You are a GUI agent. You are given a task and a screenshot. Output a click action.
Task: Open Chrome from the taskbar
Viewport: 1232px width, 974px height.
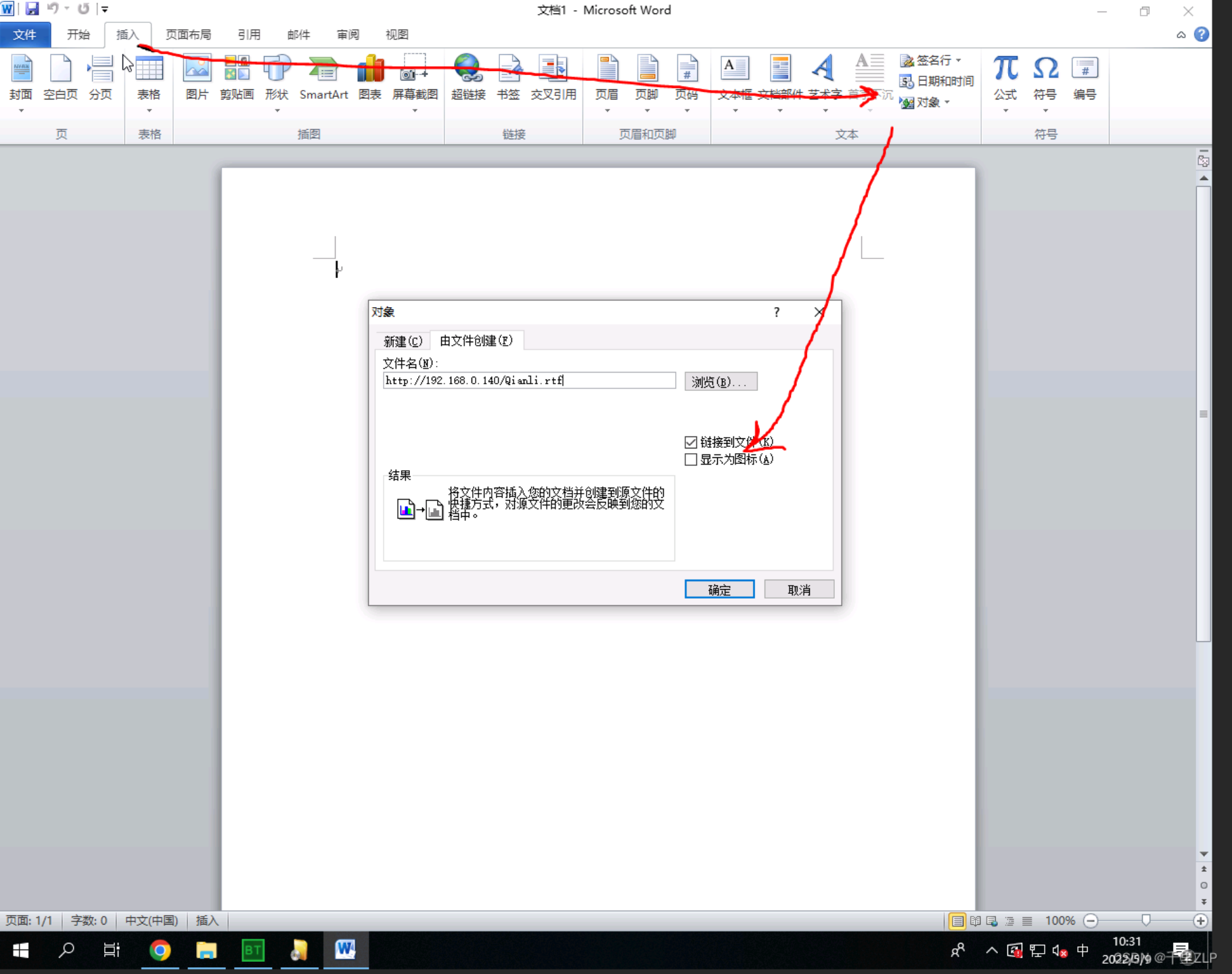pos(160,950)
